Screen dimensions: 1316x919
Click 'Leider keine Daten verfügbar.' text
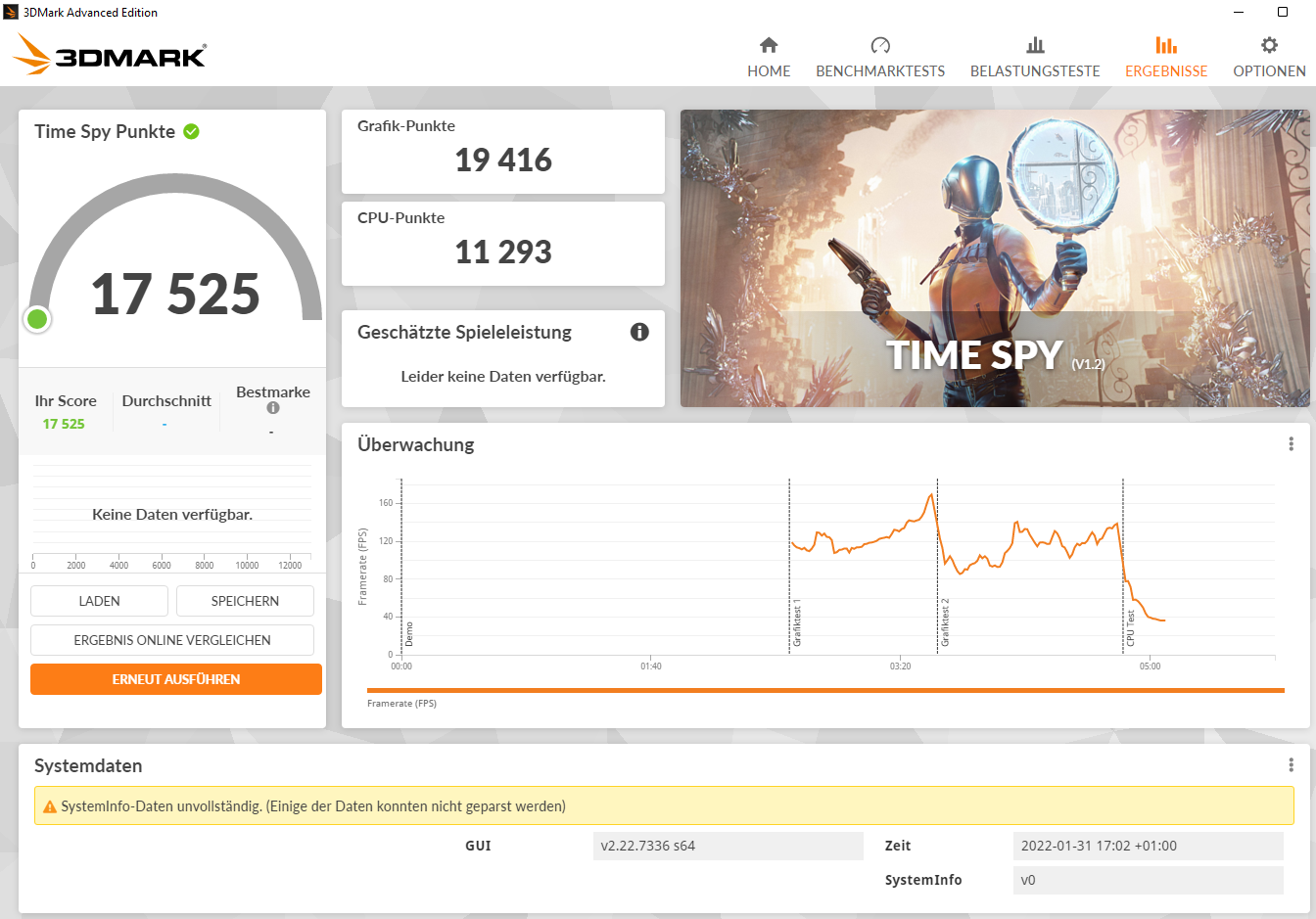click(x=503, y=376)
